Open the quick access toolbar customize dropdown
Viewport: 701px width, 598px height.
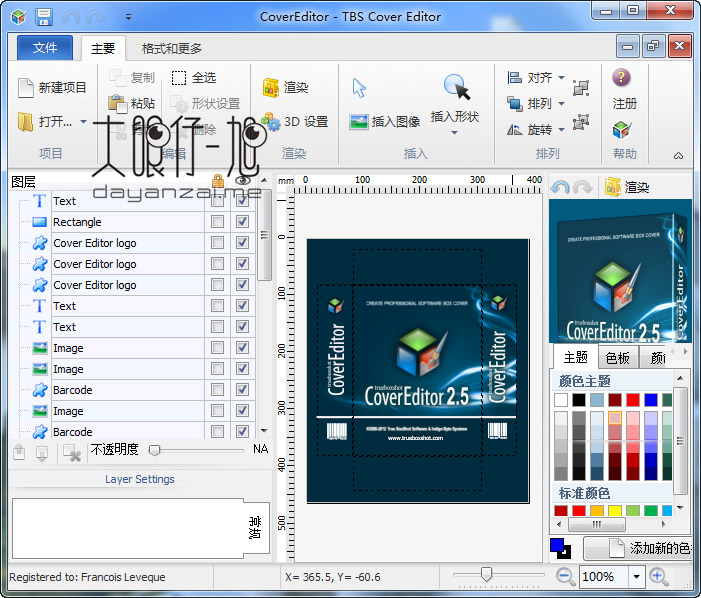click(x=128, y=17)
